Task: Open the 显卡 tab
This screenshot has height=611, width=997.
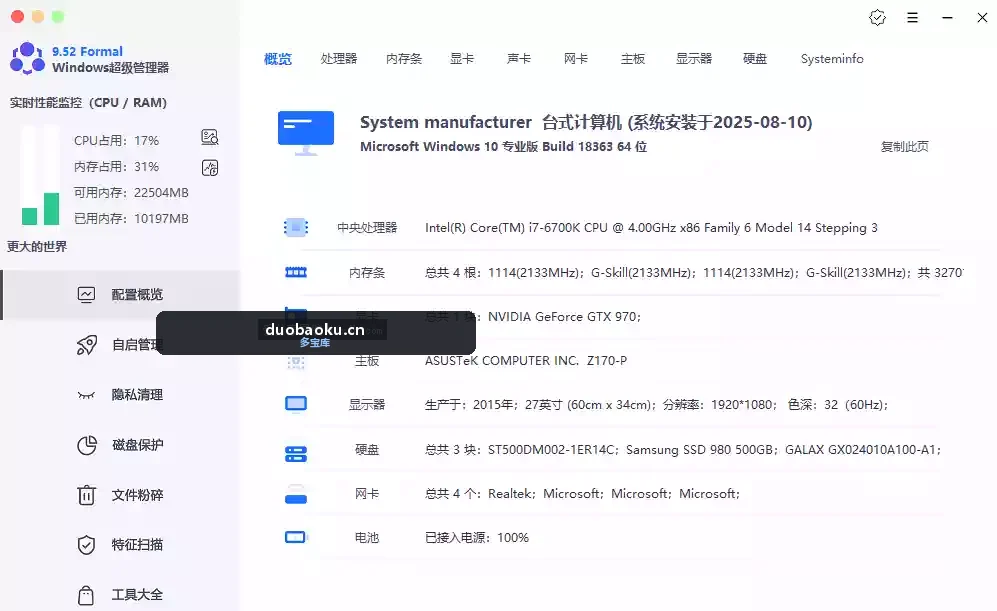Action: [x=462, y=59]
